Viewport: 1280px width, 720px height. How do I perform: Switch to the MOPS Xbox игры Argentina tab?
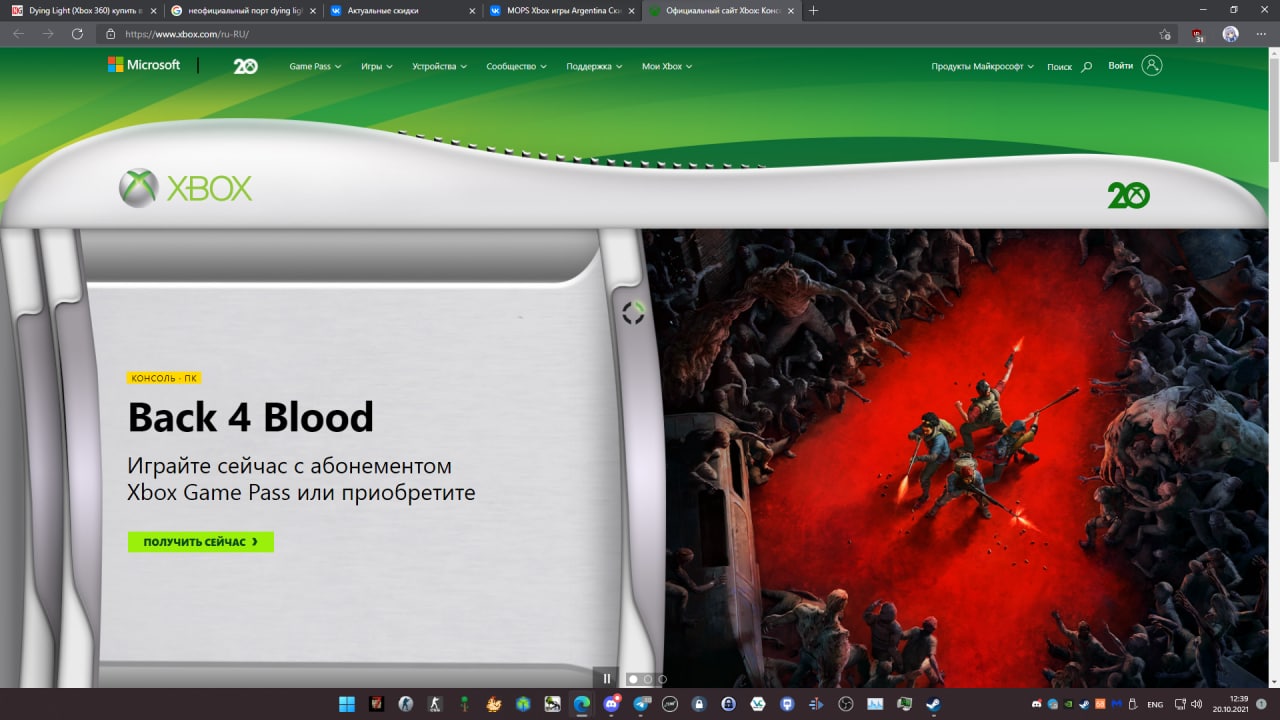pos(560,10)
